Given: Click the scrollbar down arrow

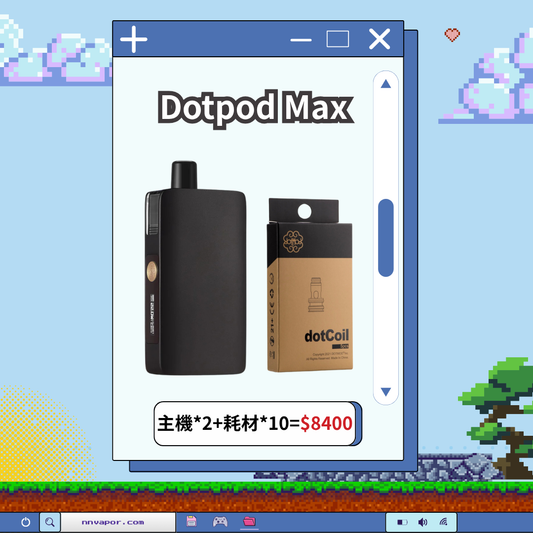Looking at the screenshot, I should tap(386, 392).
